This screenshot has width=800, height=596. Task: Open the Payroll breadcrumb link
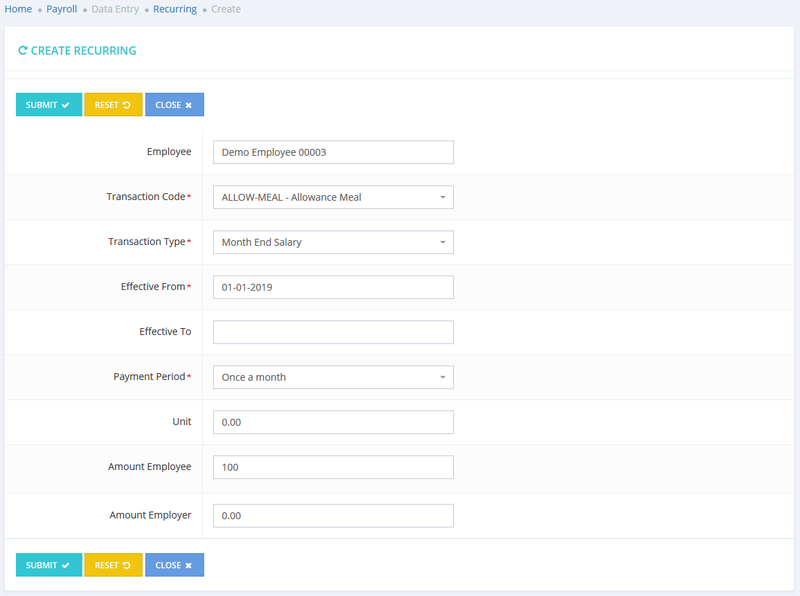coord(61,9)
